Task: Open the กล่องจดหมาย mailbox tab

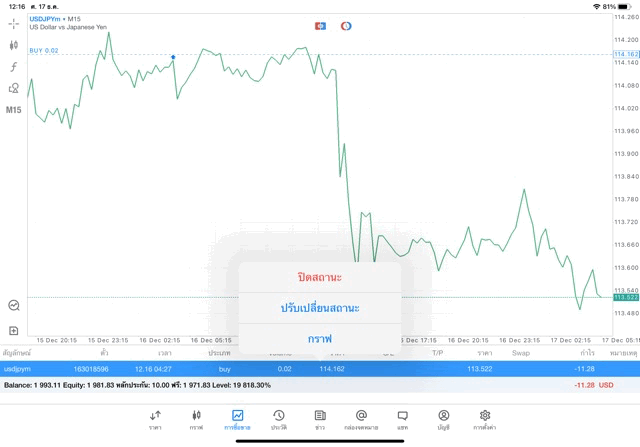Action: point(361,419)
